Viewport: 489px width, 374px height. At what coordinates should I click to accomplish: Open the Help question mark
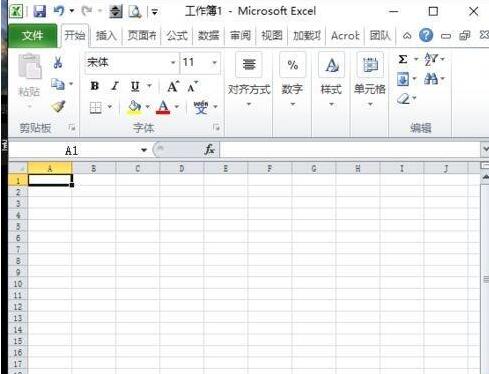pos(426,35)
